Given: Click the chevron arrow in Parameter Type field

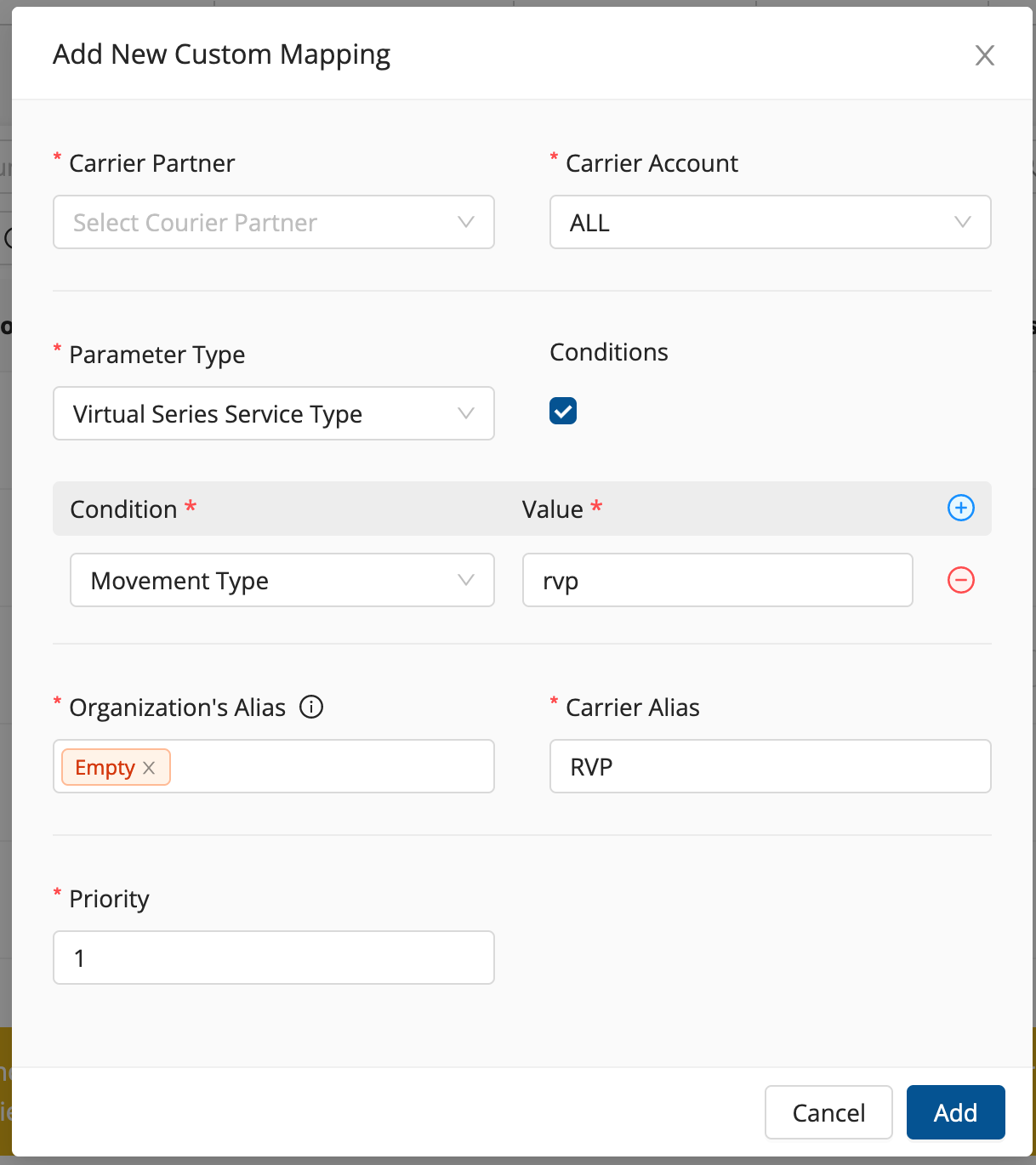Looking at the screenshot, I should point(465,413).
